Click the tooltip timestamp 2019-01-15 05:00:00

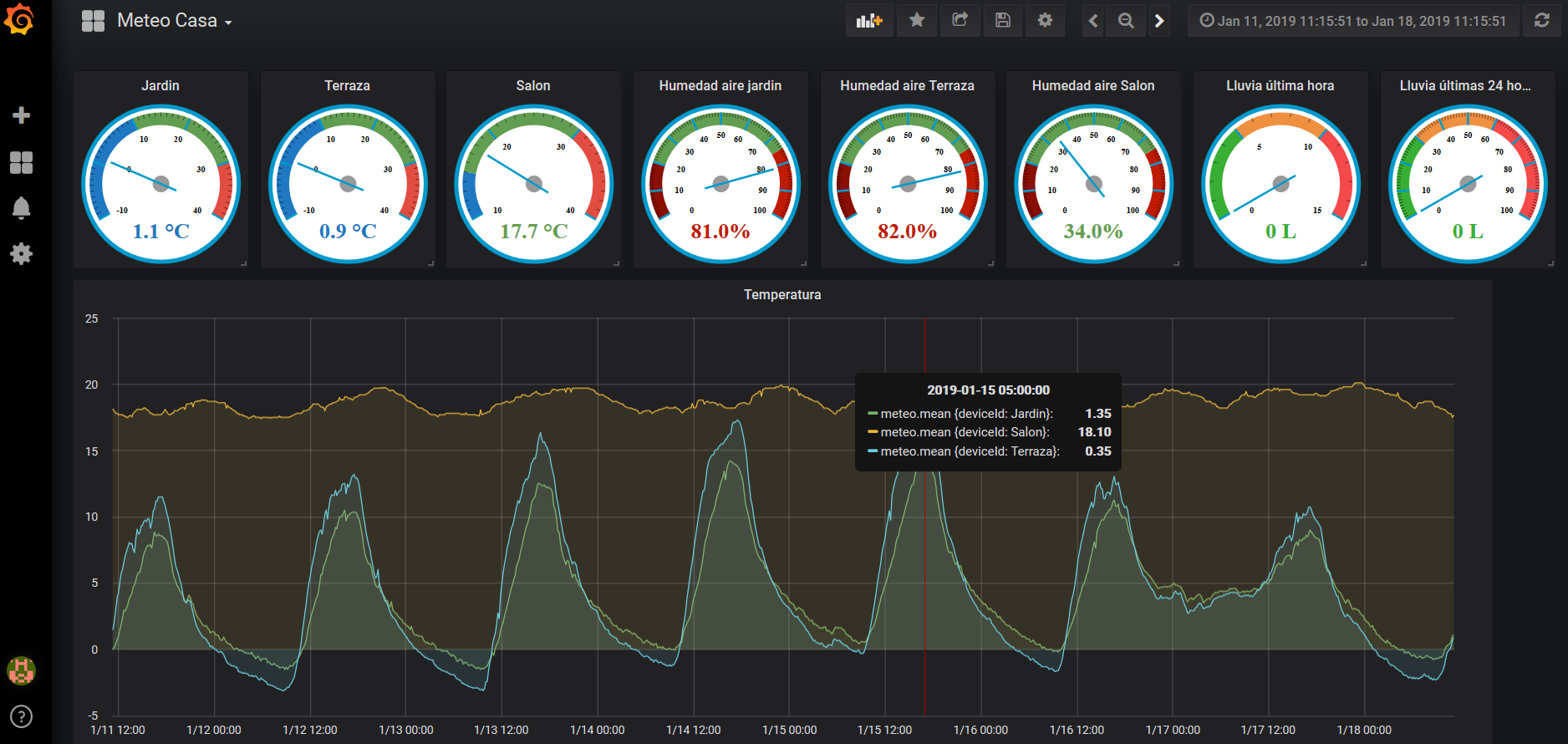(x=988, y=390)
